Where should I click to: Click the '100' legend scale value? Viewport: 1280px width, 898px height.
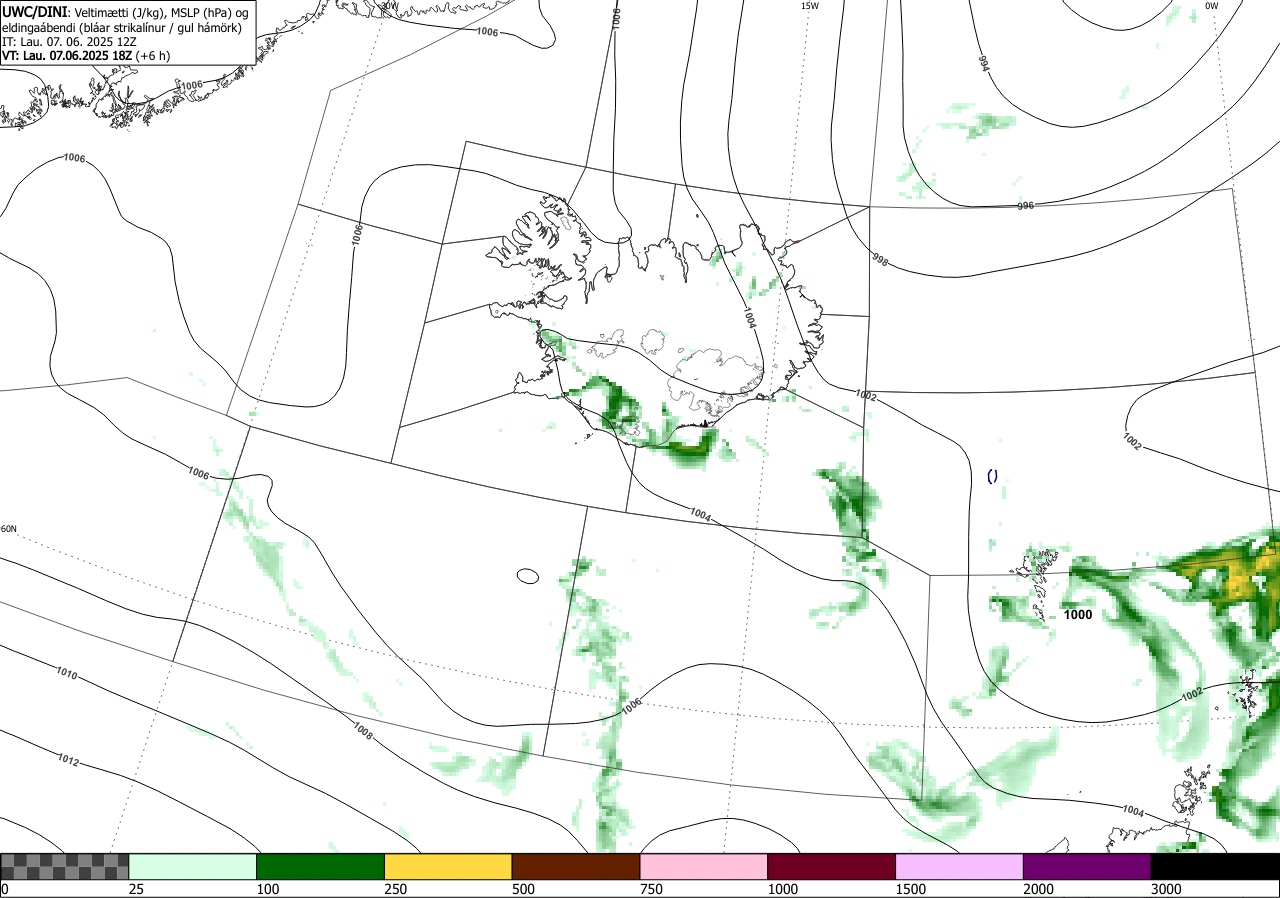pos(268,889)
